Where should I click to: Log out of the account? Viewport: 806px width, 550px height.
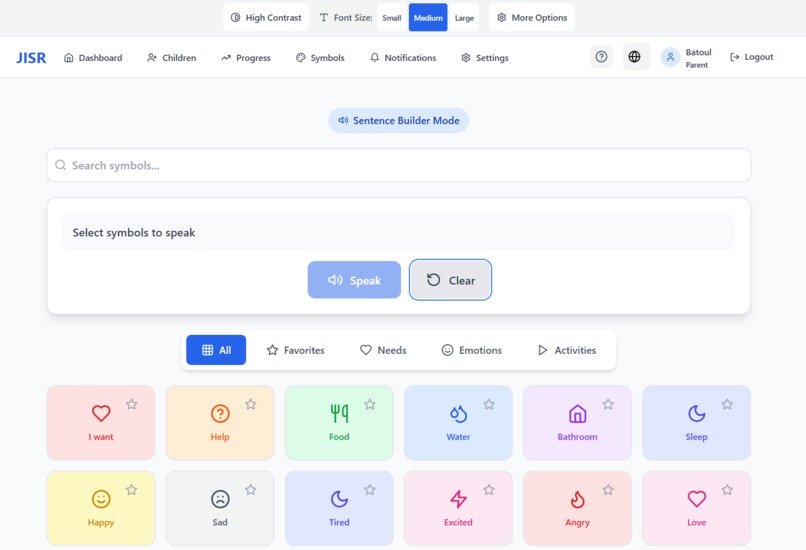[x=752, y=57]
